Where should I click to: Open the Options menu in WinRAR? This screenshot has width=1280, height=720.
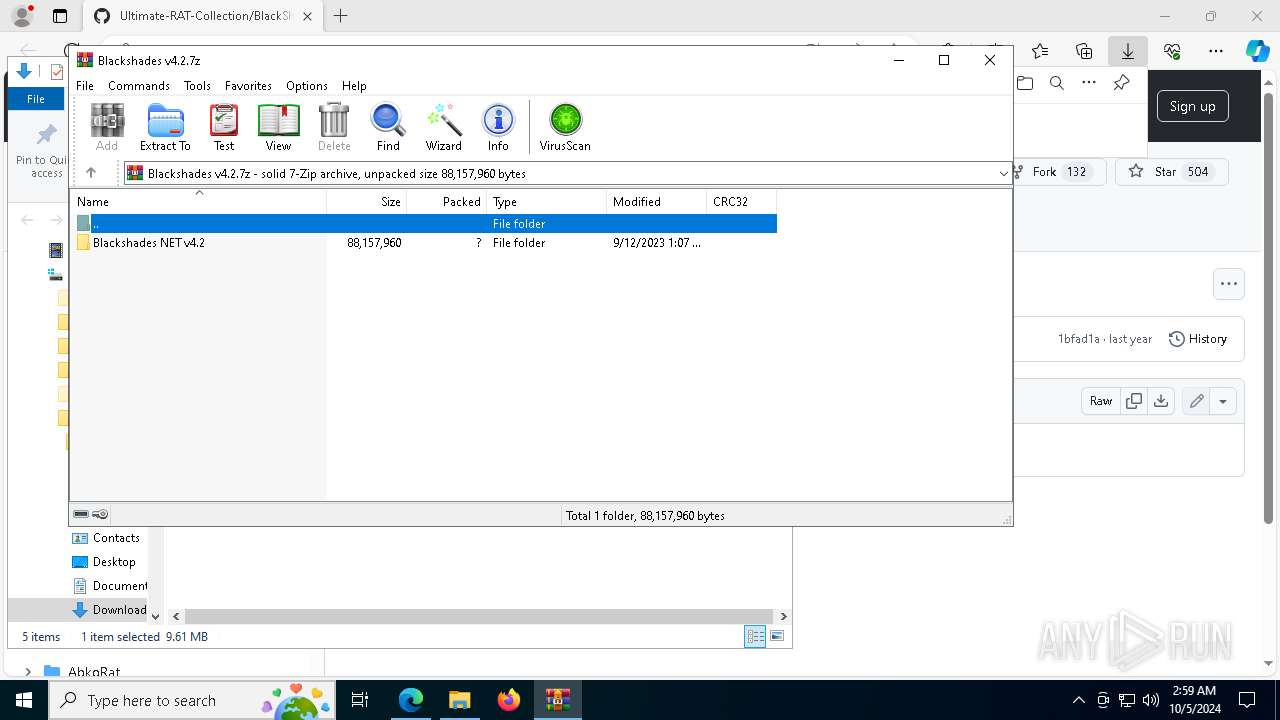[306, 86]
